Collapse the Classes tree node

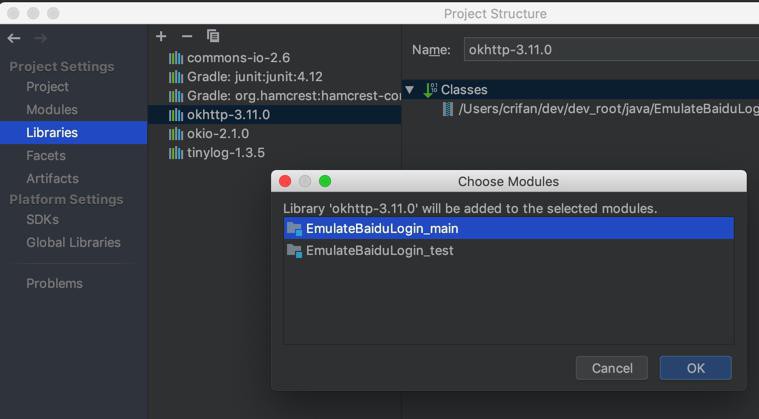click(x=410, y=89)
